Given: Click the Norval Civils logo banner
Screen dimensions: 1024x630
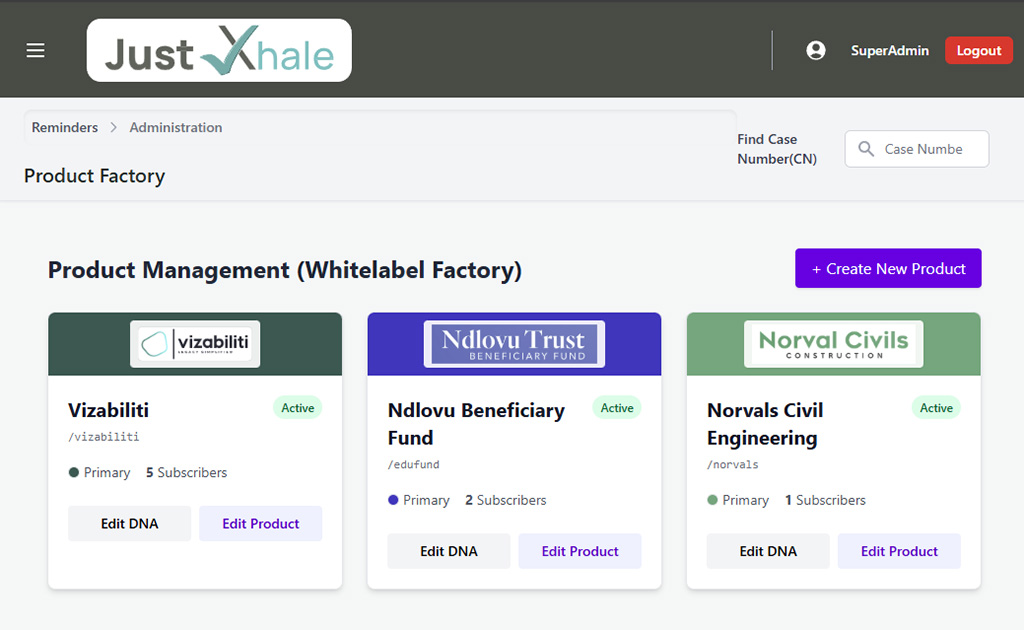Looking at the screenshot, I should pyautogui.click(x=833, y=344).
